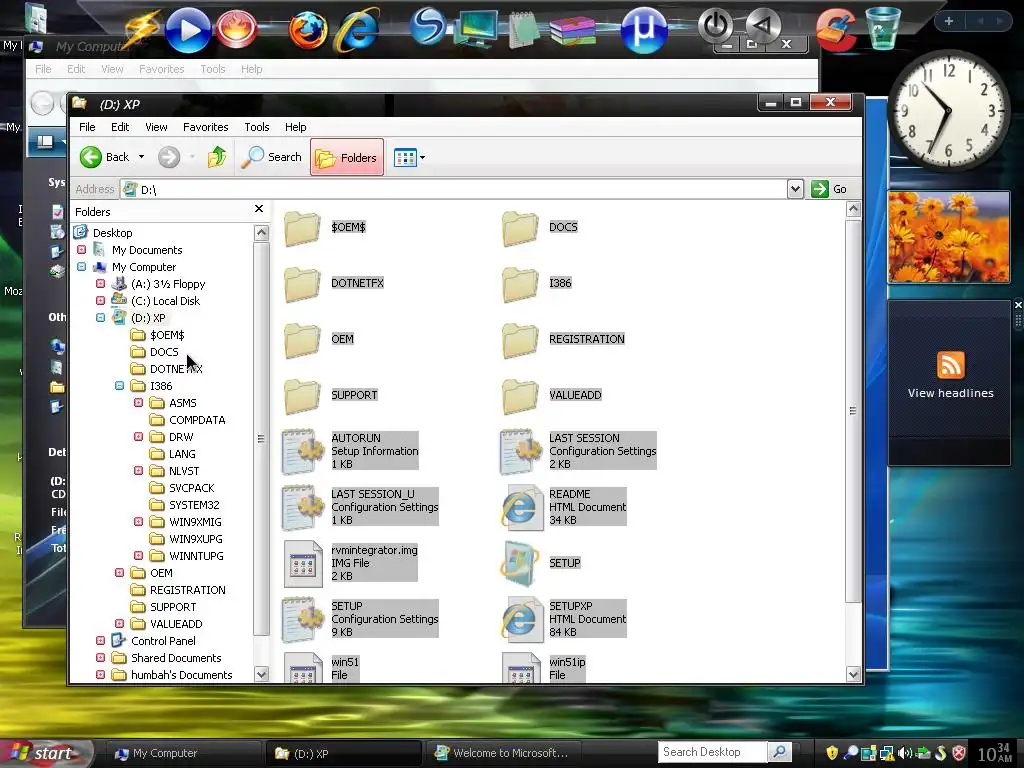Collapse the My Computer tree node
1024x768 pixels.
pyautogui.click(x=82, y=267)
